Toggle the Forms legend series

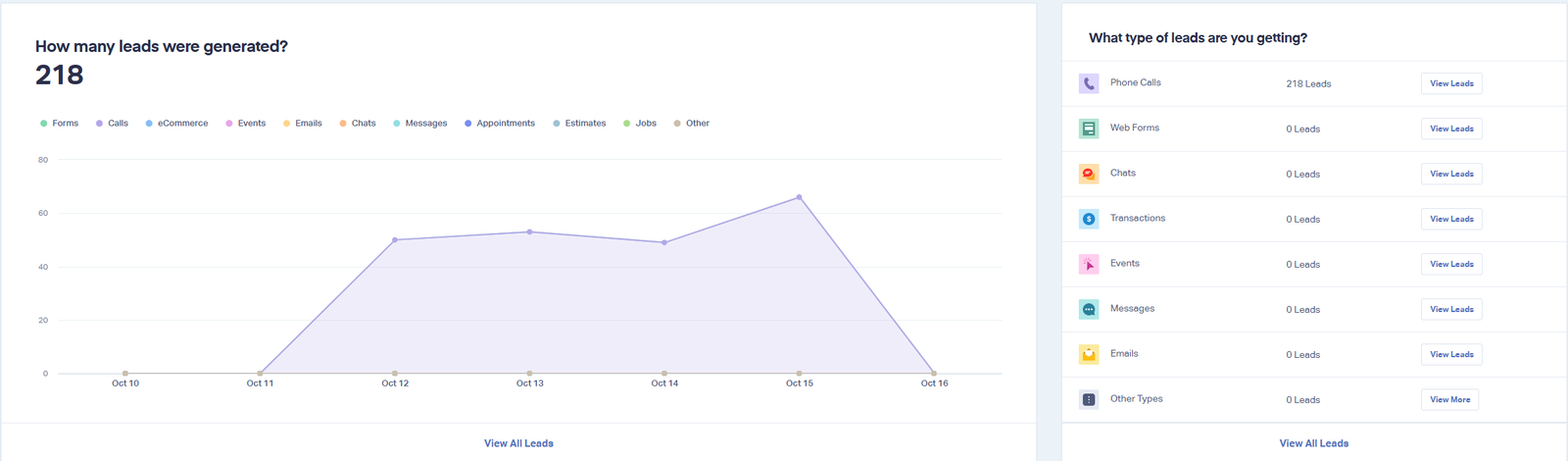[59, 124]
